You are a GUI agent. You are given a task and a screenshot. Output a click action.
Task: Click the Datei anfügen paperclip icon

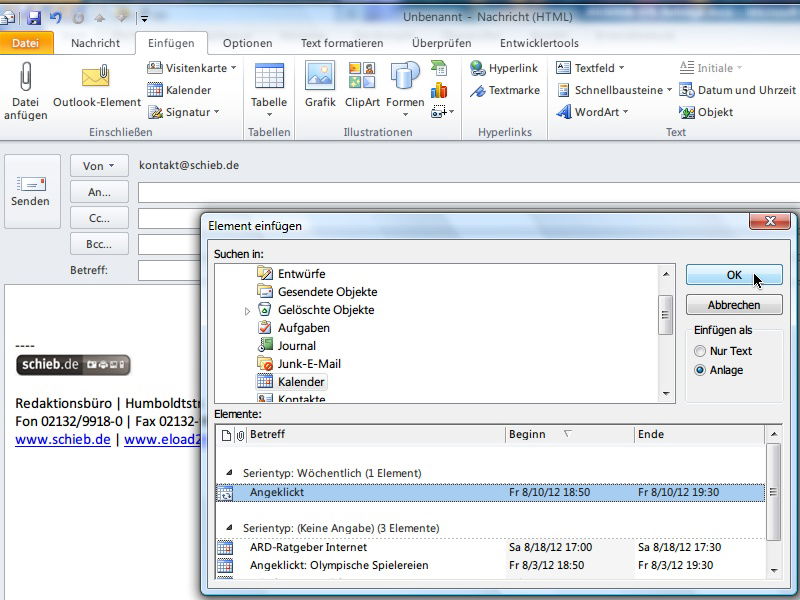click(26, 77)
